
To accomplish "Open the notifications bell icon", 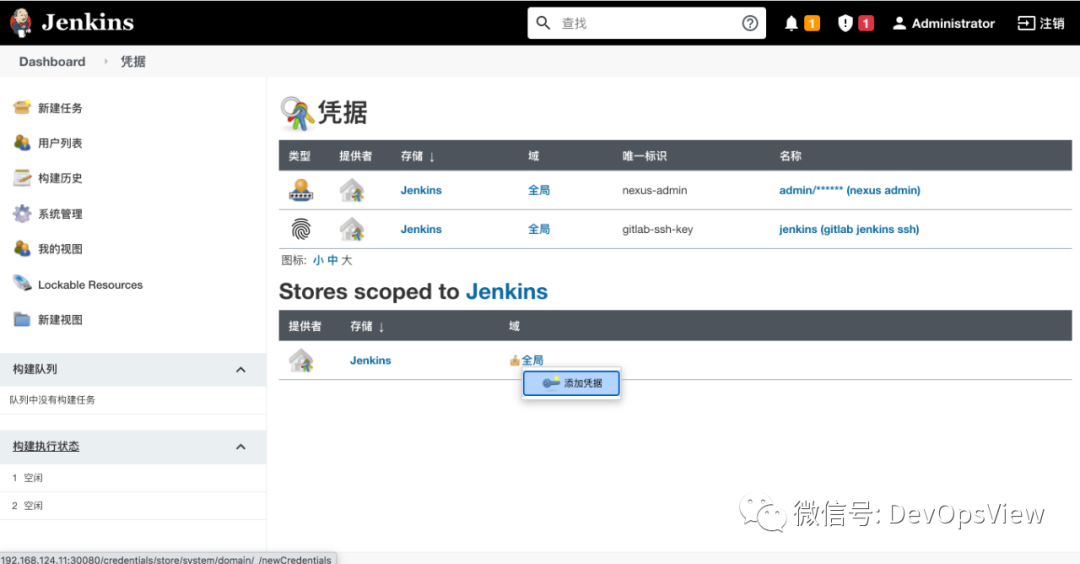I will pyautogui.click(x=791, y=23).
